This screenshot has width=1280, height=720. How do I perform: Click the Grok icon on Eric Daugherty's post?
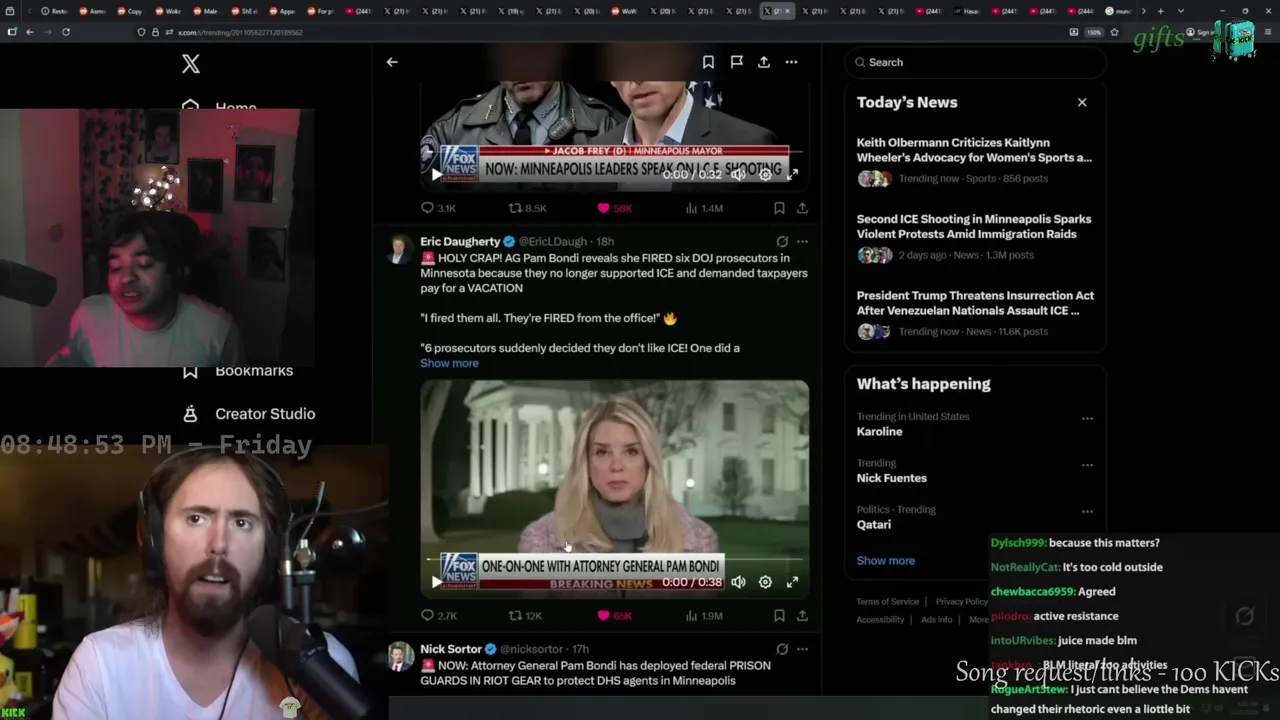point(782,241)
